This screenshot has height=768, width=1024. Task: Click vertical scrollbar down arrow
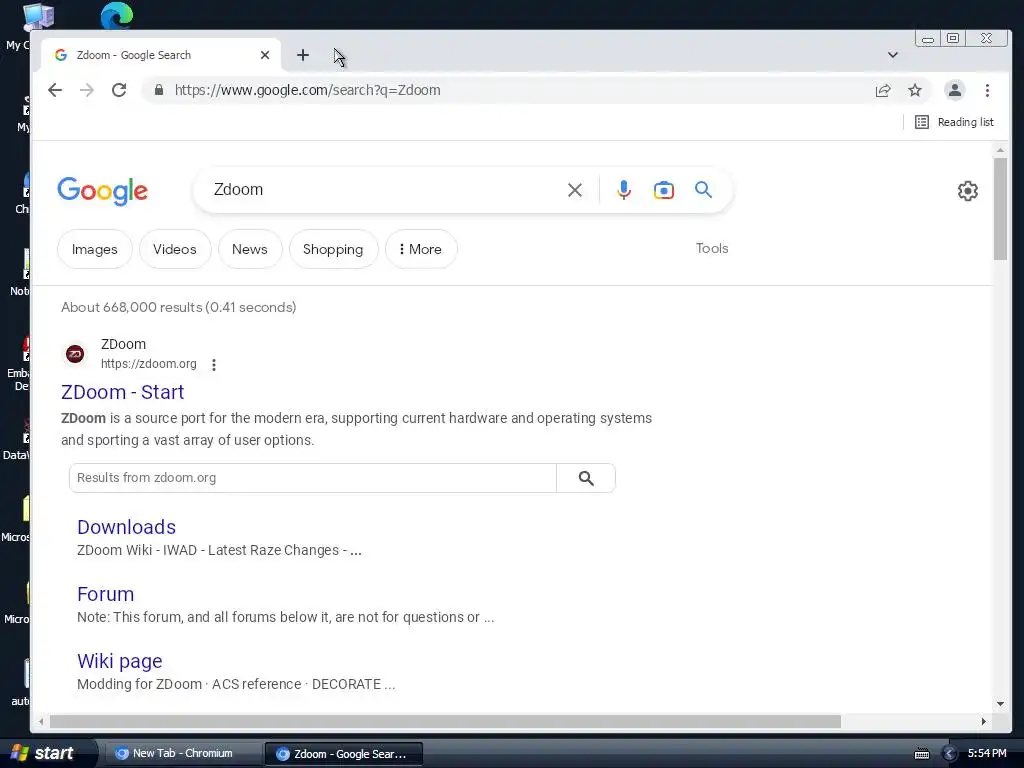click(x=1000, y=704)
